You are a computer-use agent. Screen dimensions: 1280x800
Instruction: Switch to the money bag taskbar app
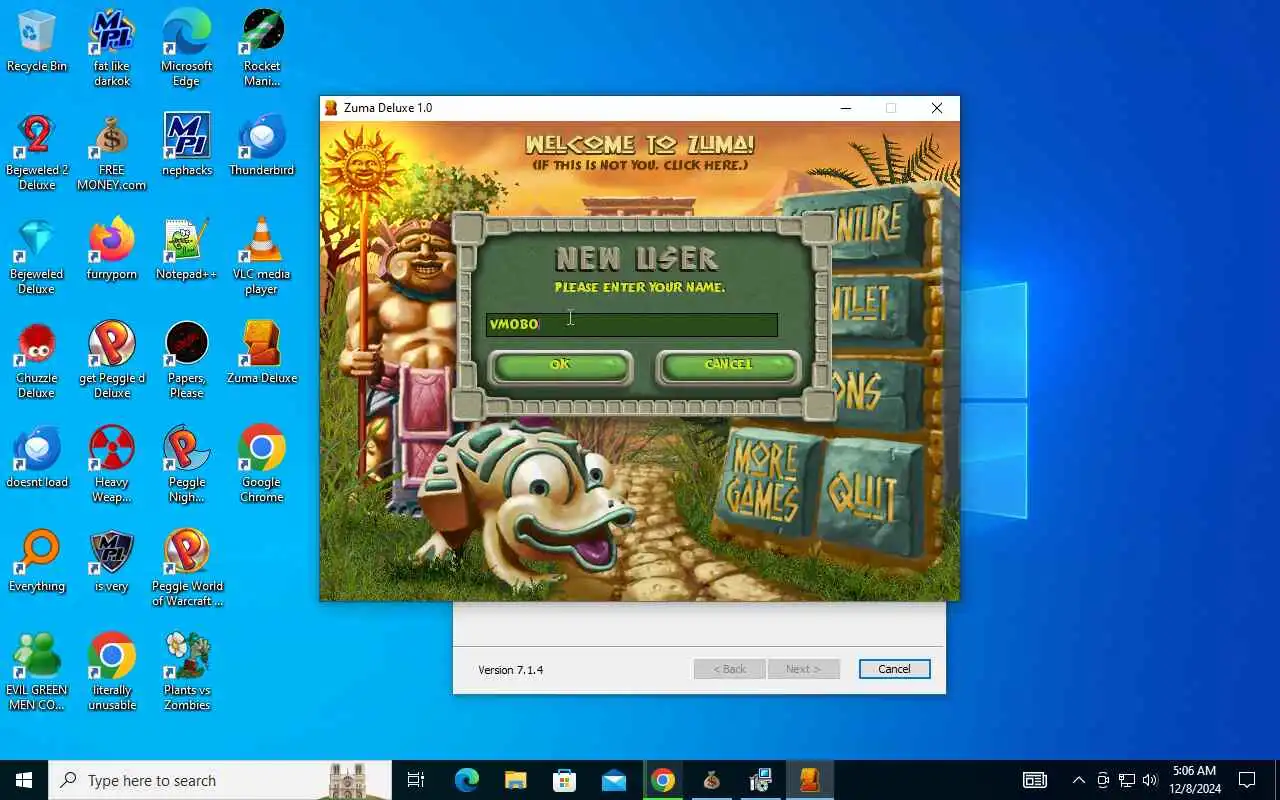pos(712,780)
